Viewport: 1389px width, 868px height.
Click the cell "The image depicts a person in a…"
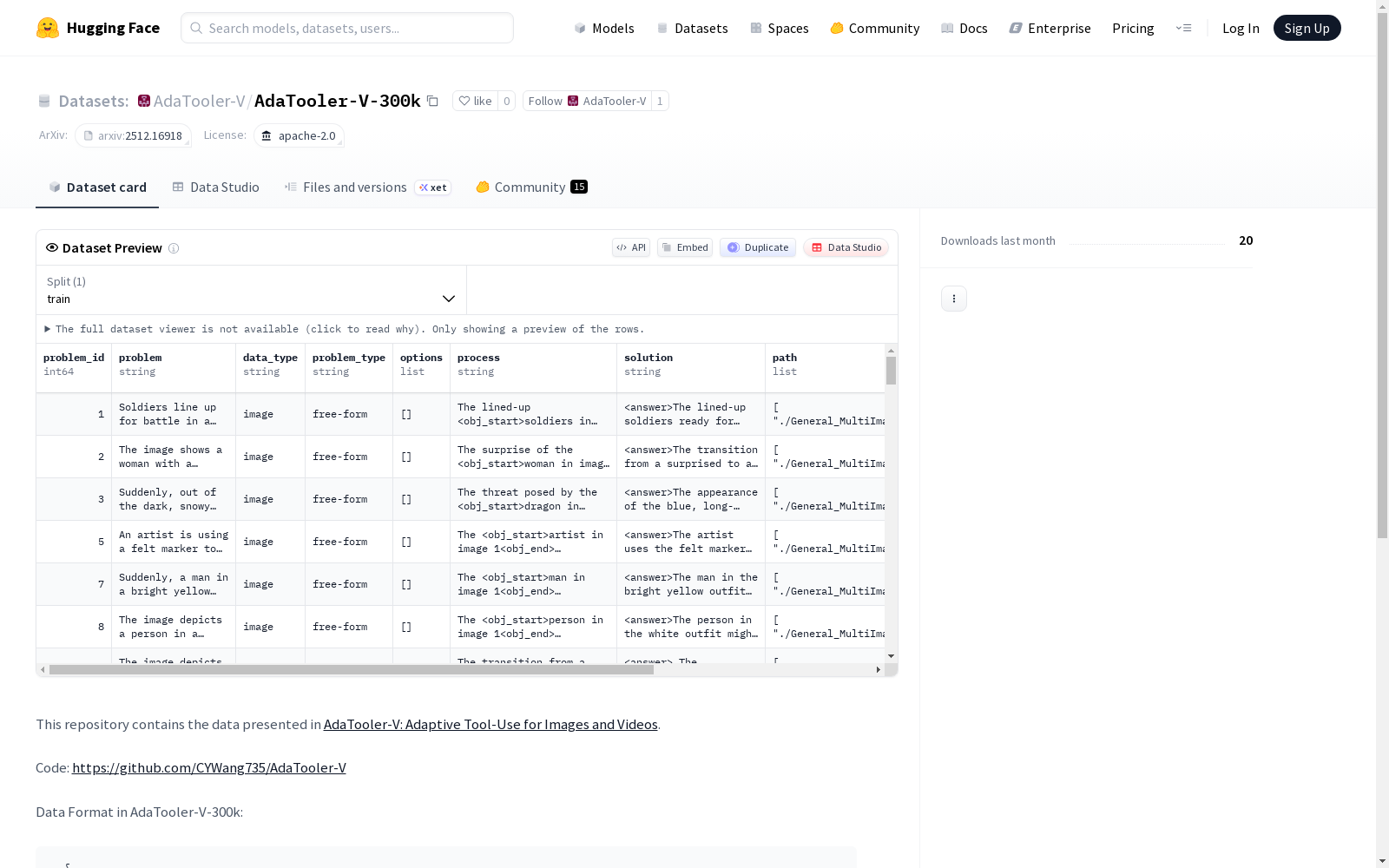[x=174, y=627]
